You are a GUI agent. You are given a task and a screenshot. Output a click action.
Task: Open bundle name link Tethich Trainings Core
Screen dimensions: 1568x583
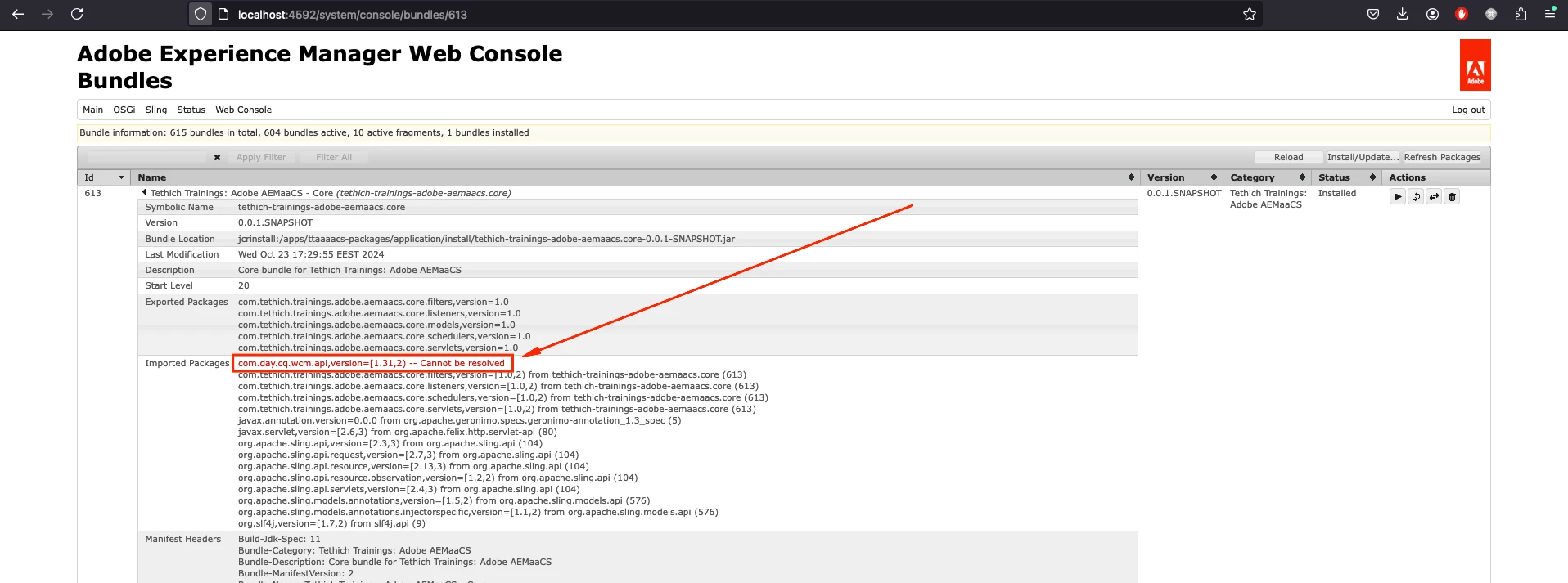[x=331, y=193]
